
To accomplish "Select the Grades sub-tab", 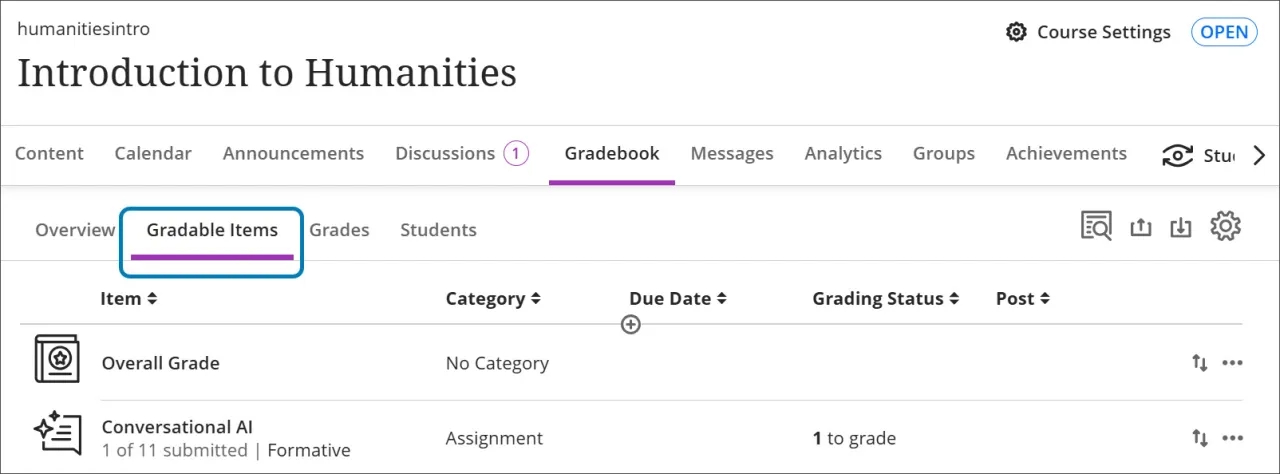I will (339, 230).
